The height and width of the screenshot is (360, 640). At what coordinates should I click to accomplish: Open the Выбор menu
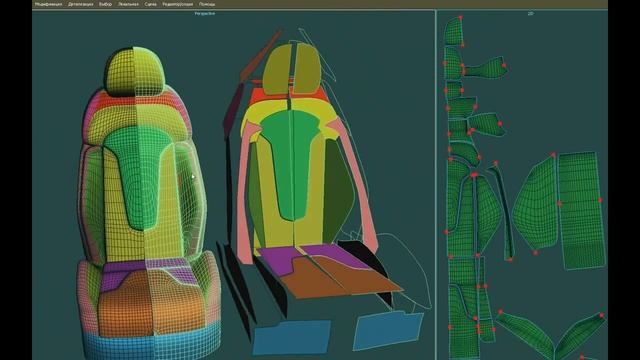tap(105, 4)
